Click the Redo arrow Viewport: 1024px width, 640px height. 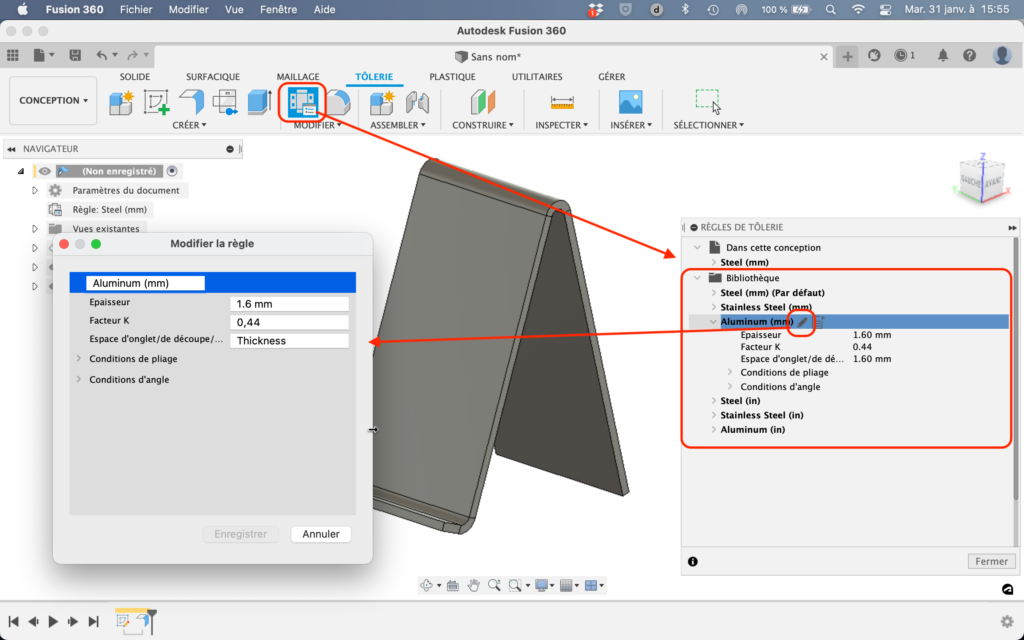(x=133, y=56)
